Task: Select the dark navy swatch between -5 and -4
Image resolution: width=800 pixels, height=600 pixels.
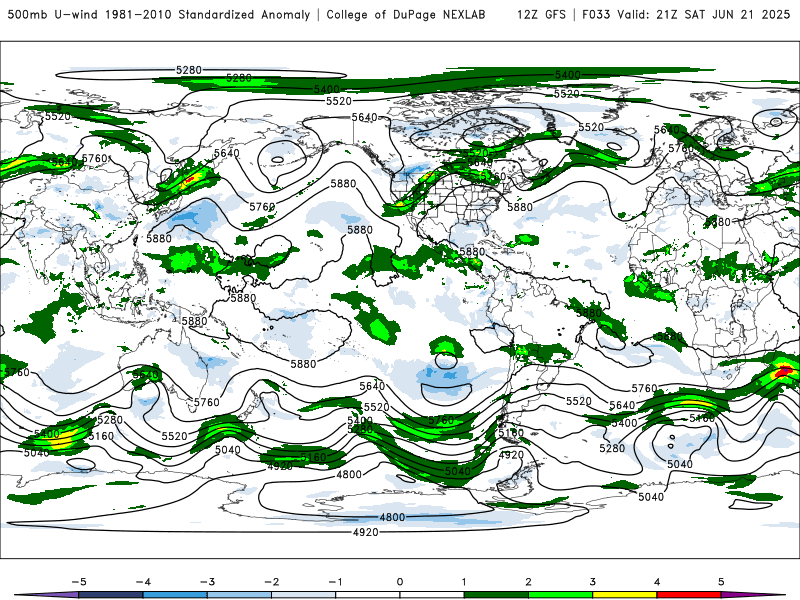Action: coord(111,595)
